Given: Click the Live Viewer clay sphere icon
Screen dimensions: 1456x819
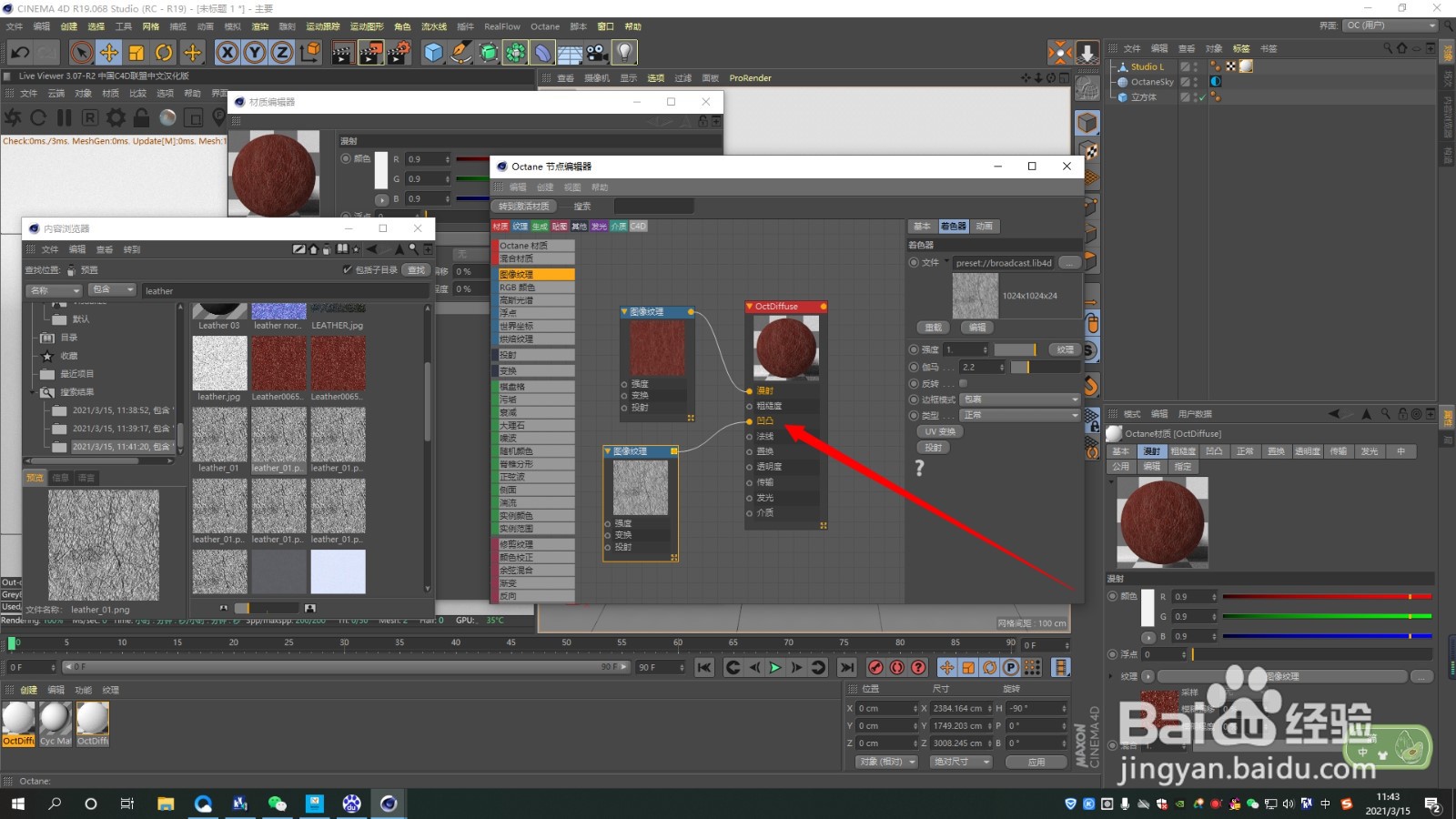Looking at the screenshot, I should click(167, 117).
